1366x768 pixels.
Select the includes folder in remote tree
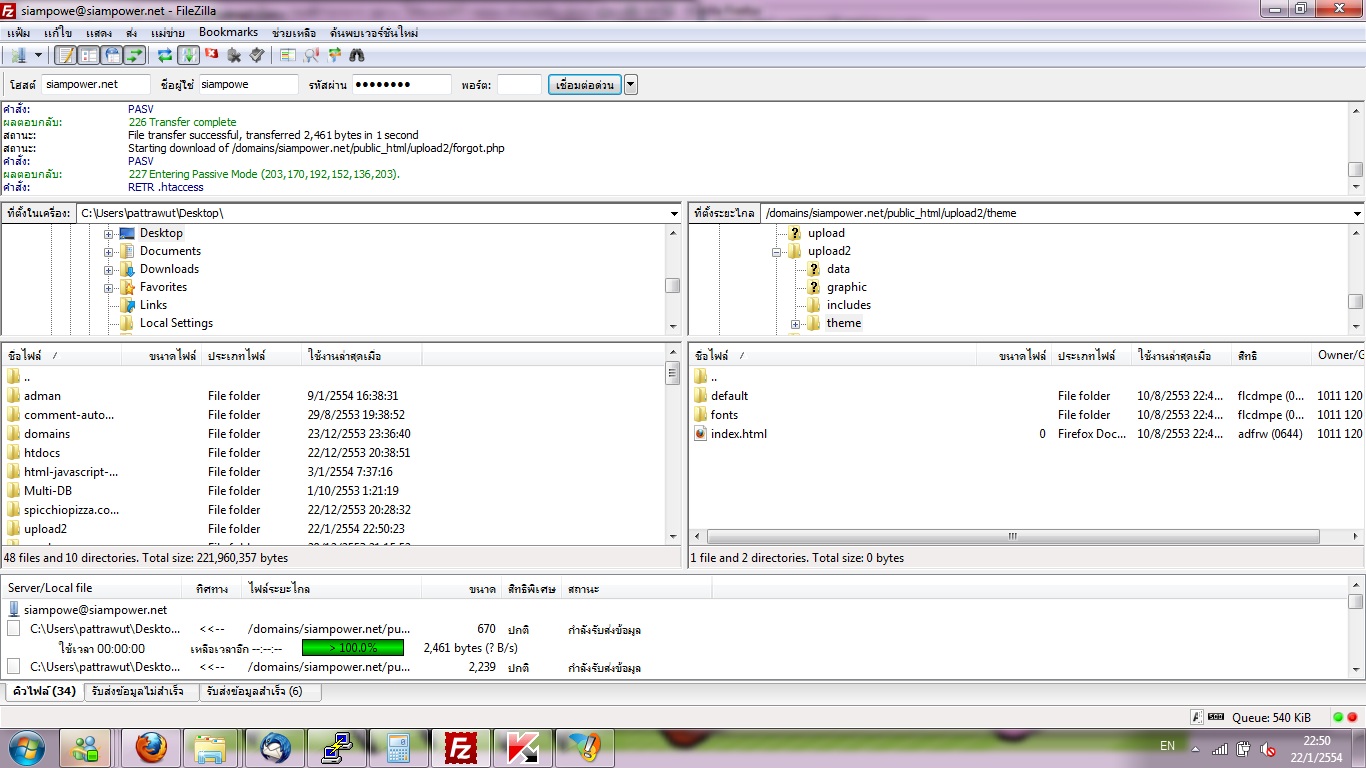click(x=849, y=305)
